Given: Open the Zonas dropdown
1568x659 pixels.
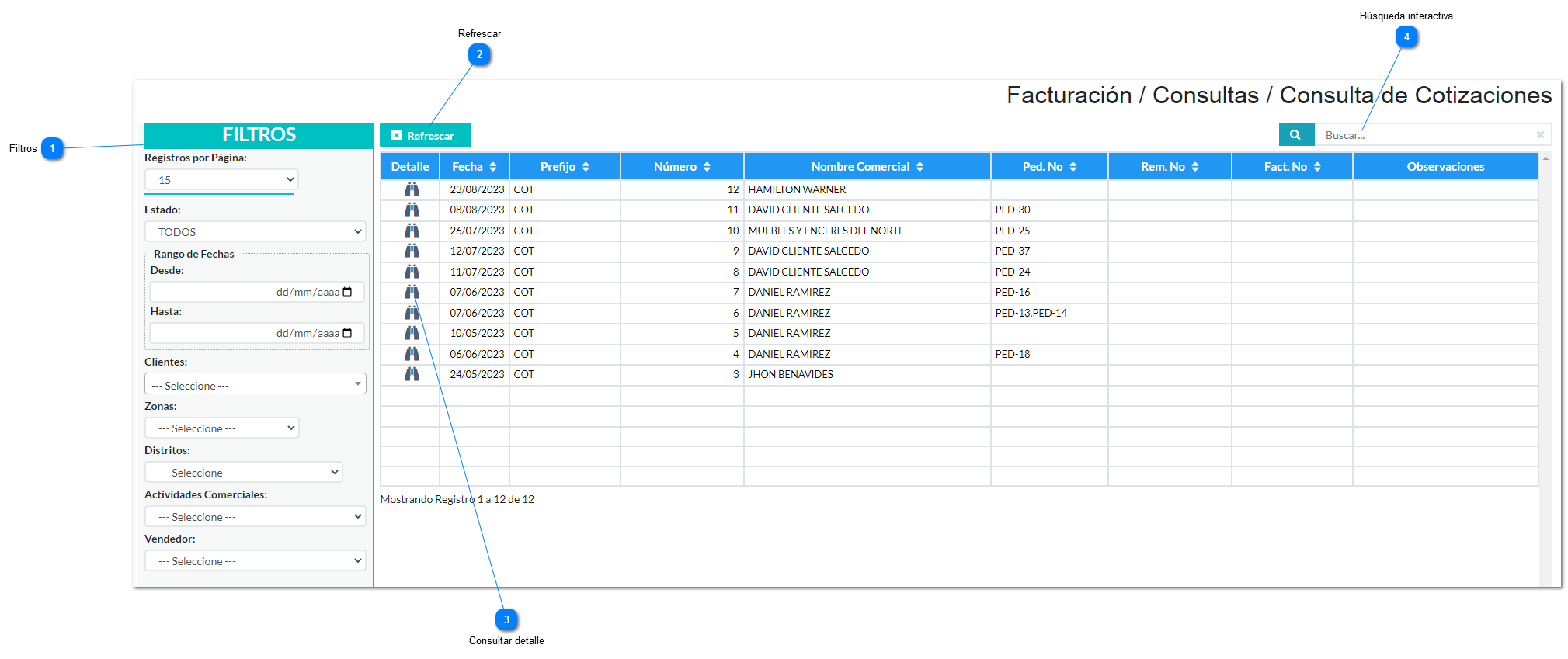Looking at the screenshot, I should (221, 428).
